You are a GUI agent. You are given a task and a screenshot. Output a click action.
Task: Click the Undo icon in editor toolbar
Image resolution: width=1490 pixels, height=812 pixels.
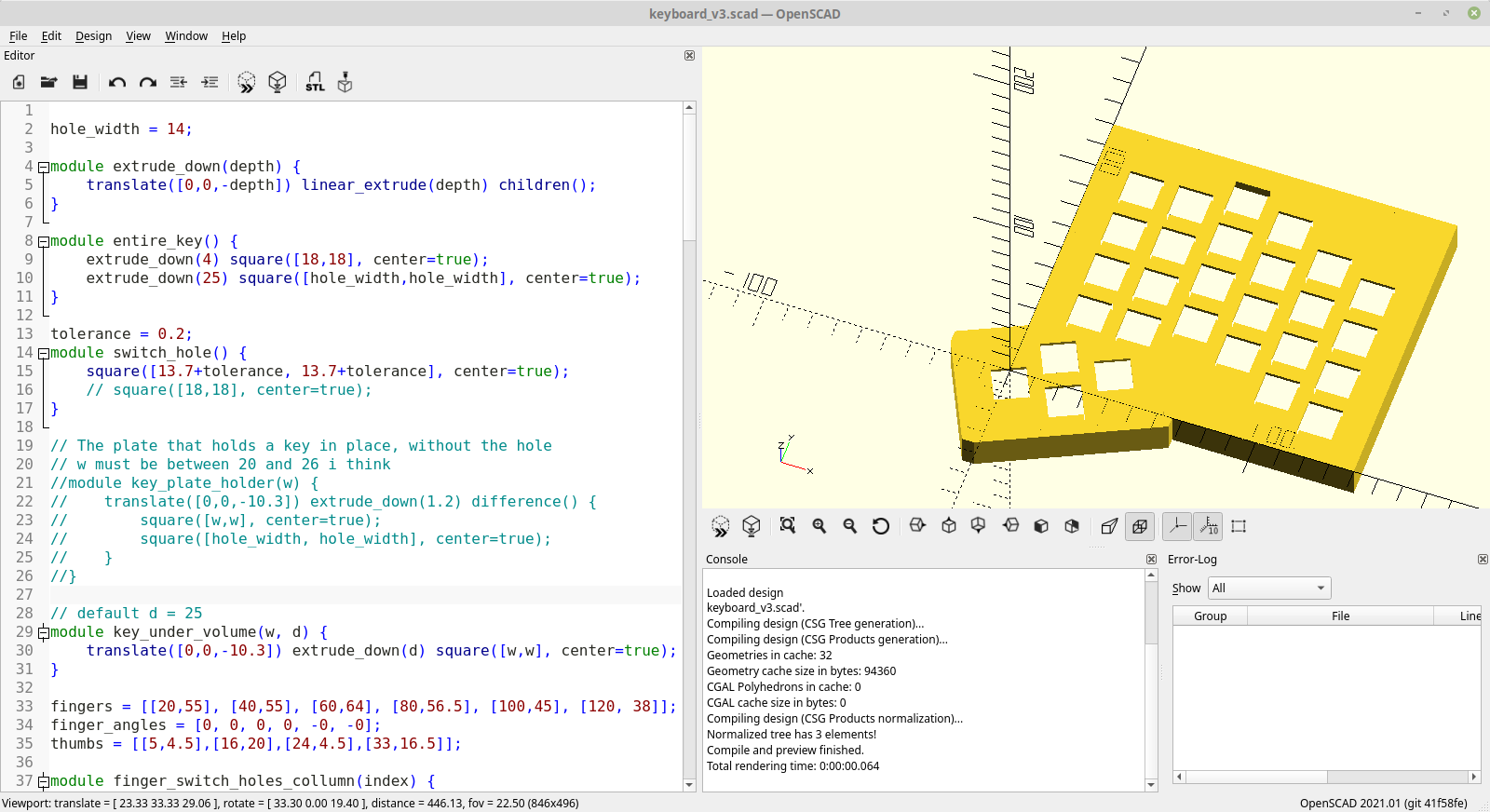click(116, 82)
